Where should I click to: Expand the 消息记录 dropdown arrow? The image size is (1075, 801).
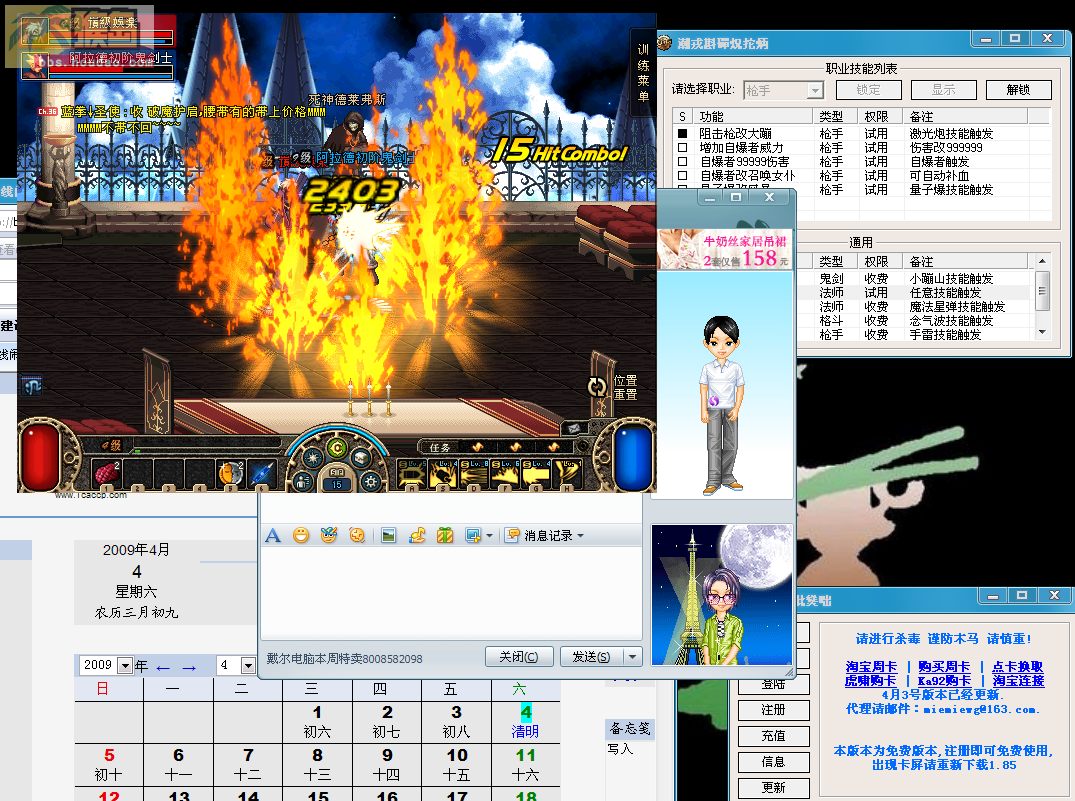coord(580,536)
